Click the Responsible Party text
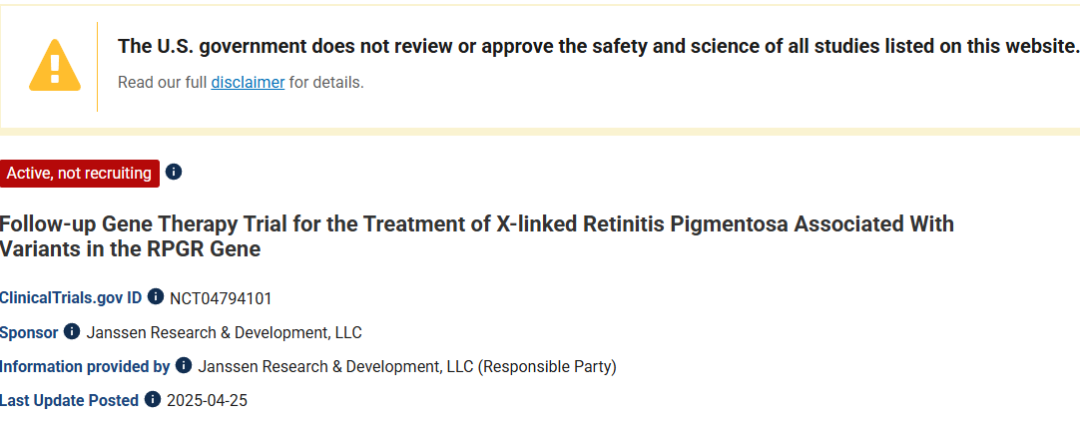The width and height of the screenshot is (1080, 426). [548, 366]
